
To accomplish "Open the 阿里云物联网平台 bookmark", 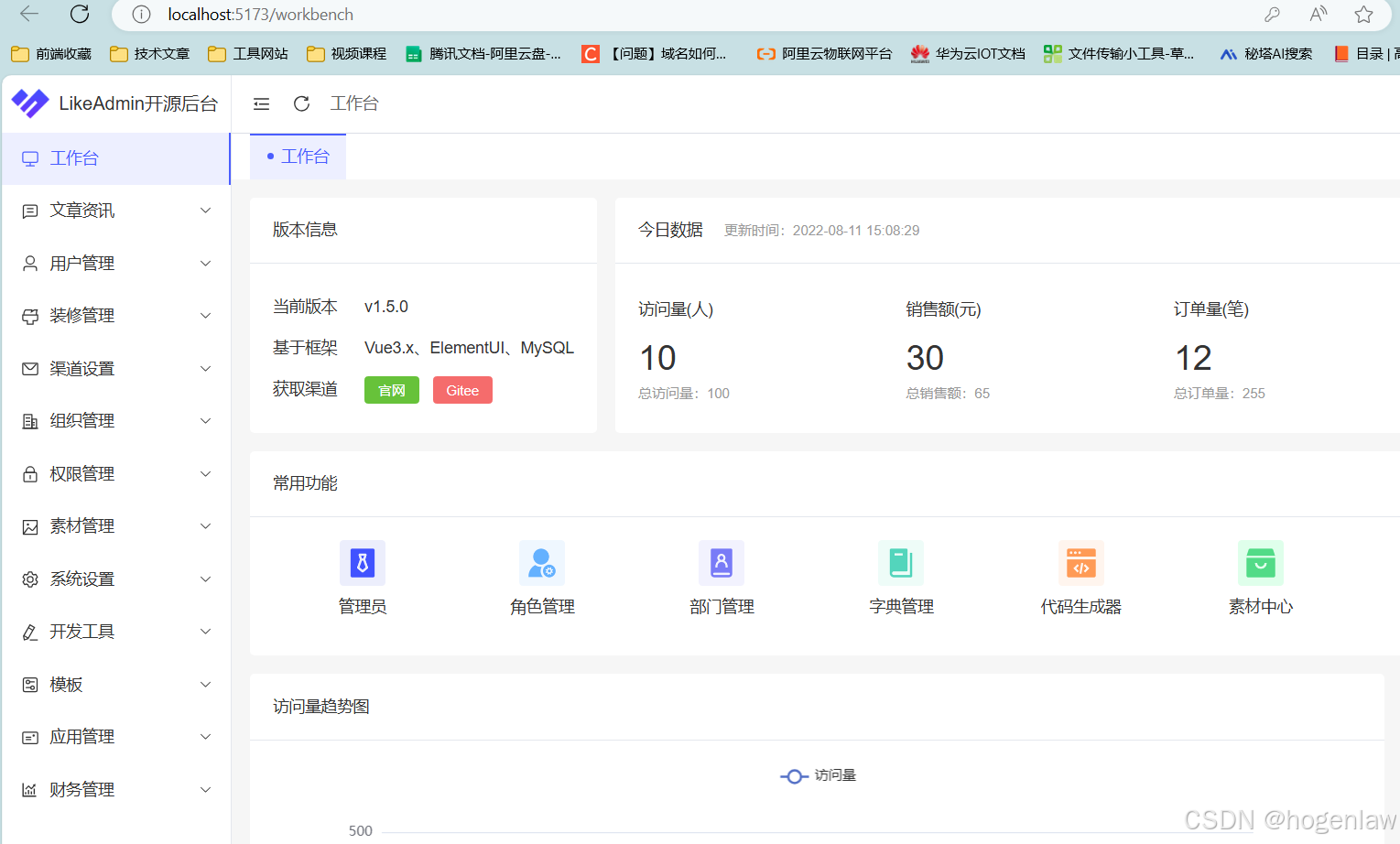I will (x=823, y=53).
